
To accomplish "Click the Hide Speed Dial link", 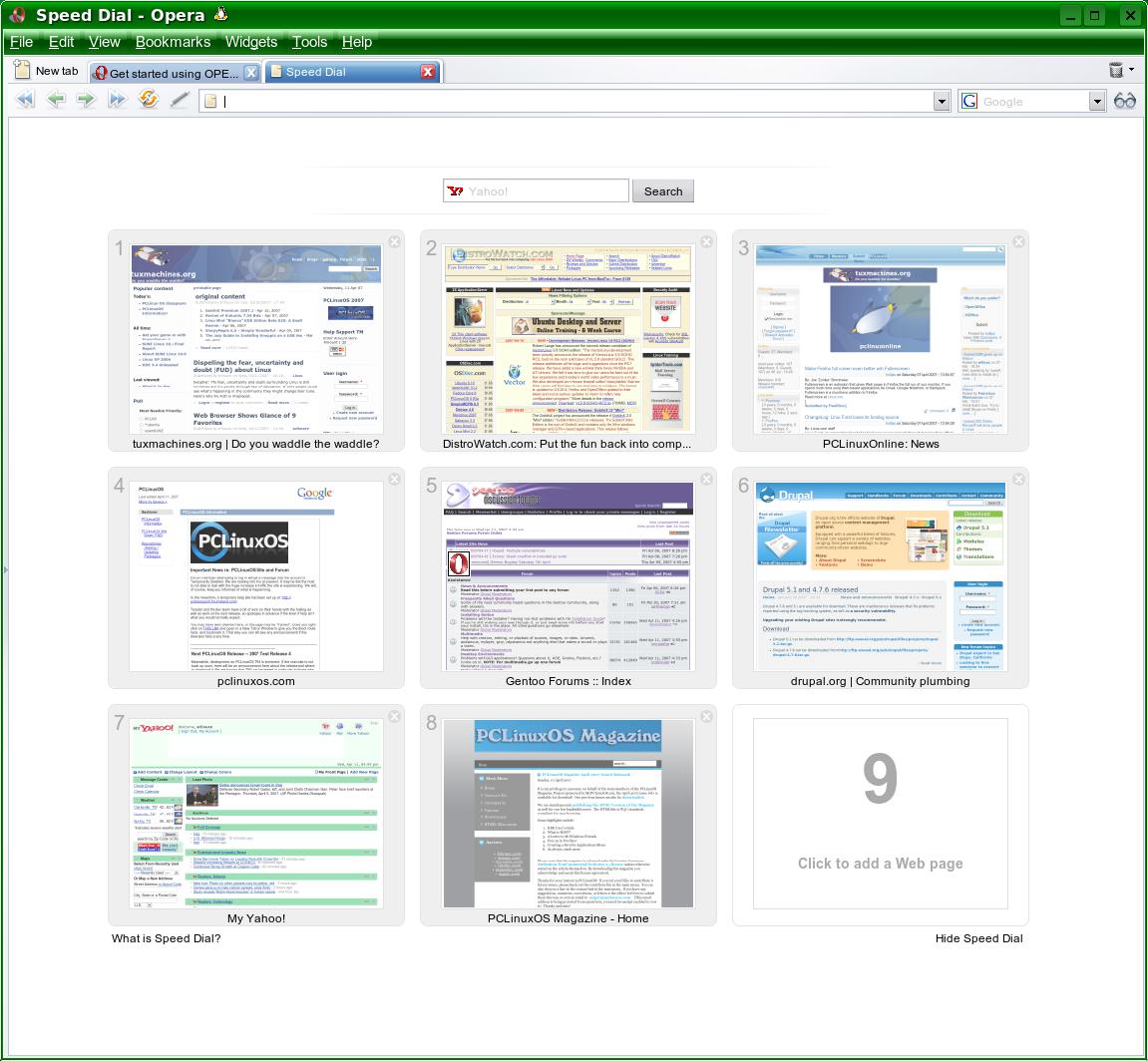I will (978, 938).
